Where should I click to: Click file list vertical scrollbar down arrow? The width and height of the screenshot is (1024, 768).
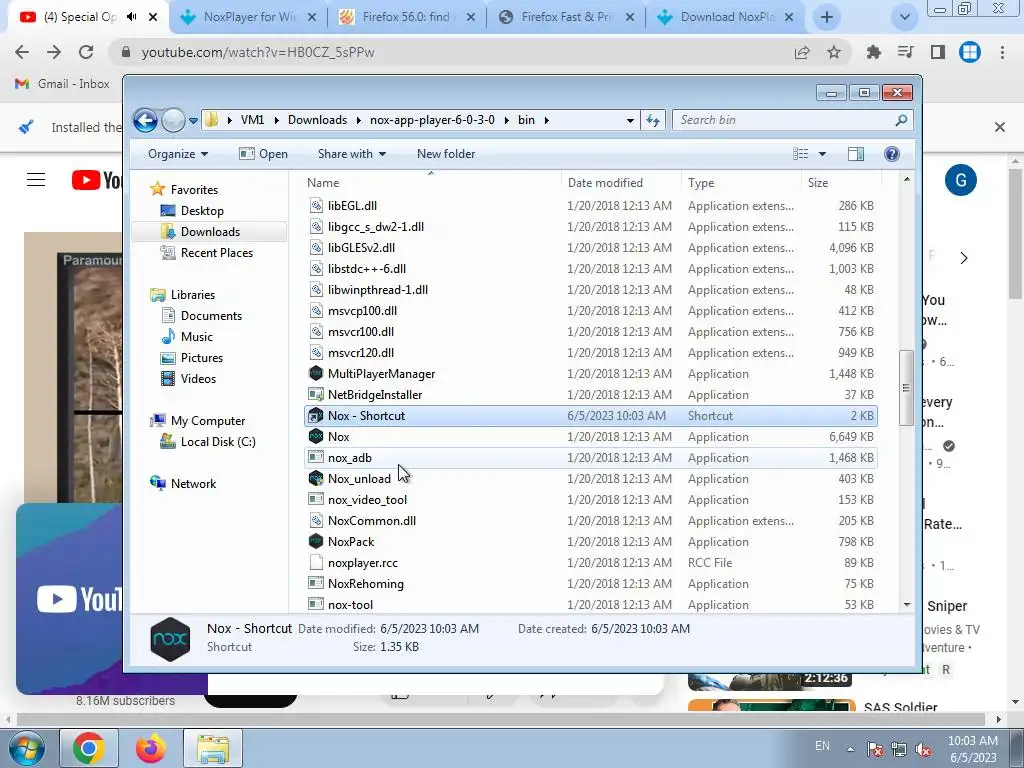coord(906,605)
